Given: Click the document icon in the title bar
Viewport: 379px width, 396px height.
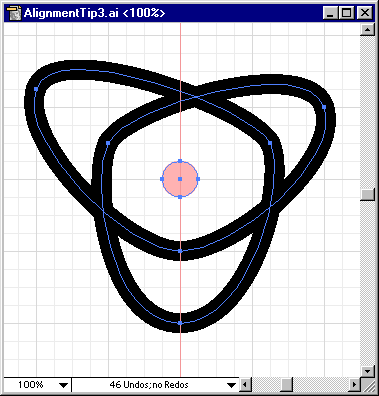Looking at the screenshot, I should [14, 13].
